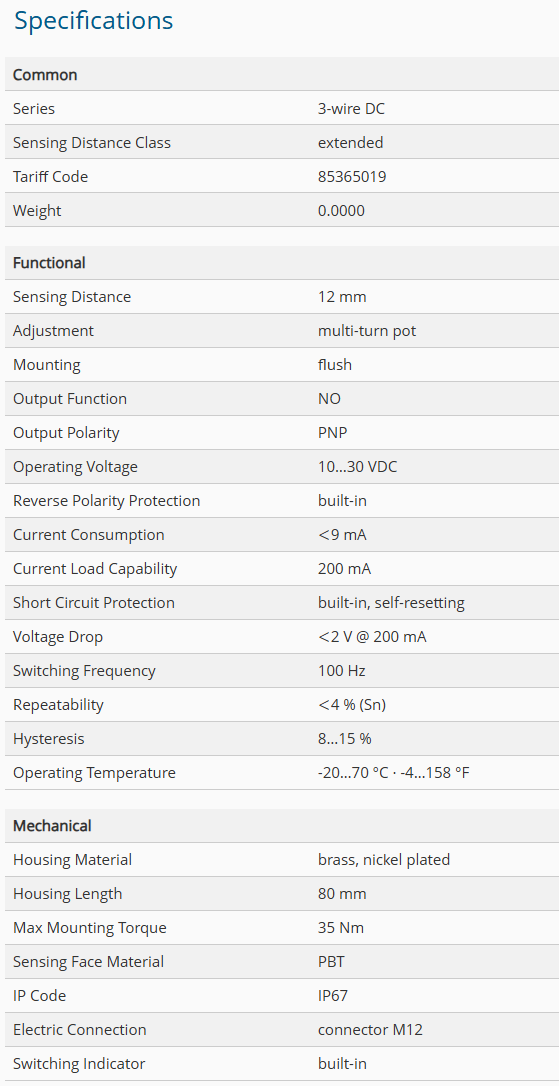This screenshot has width=559, height=1086.
Task: Select the Output Polarity PNP value
Action: point(332,433)
